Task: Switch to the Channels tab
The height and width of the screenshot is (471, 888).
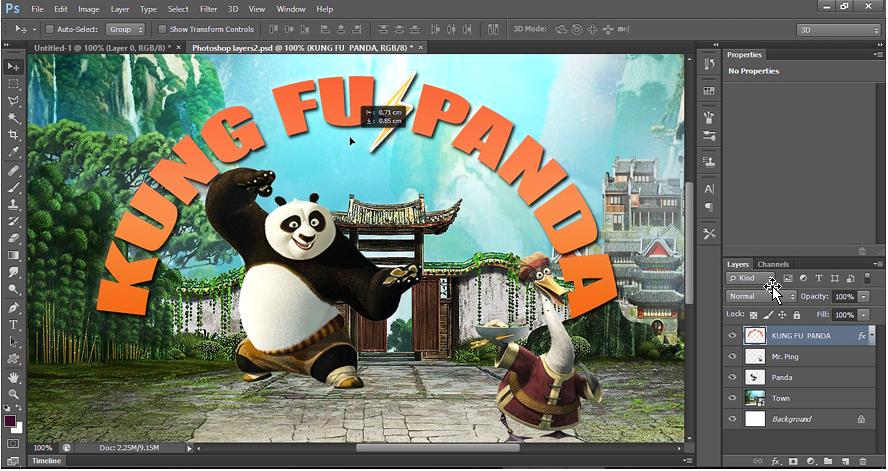Action: tap(773, 264)
